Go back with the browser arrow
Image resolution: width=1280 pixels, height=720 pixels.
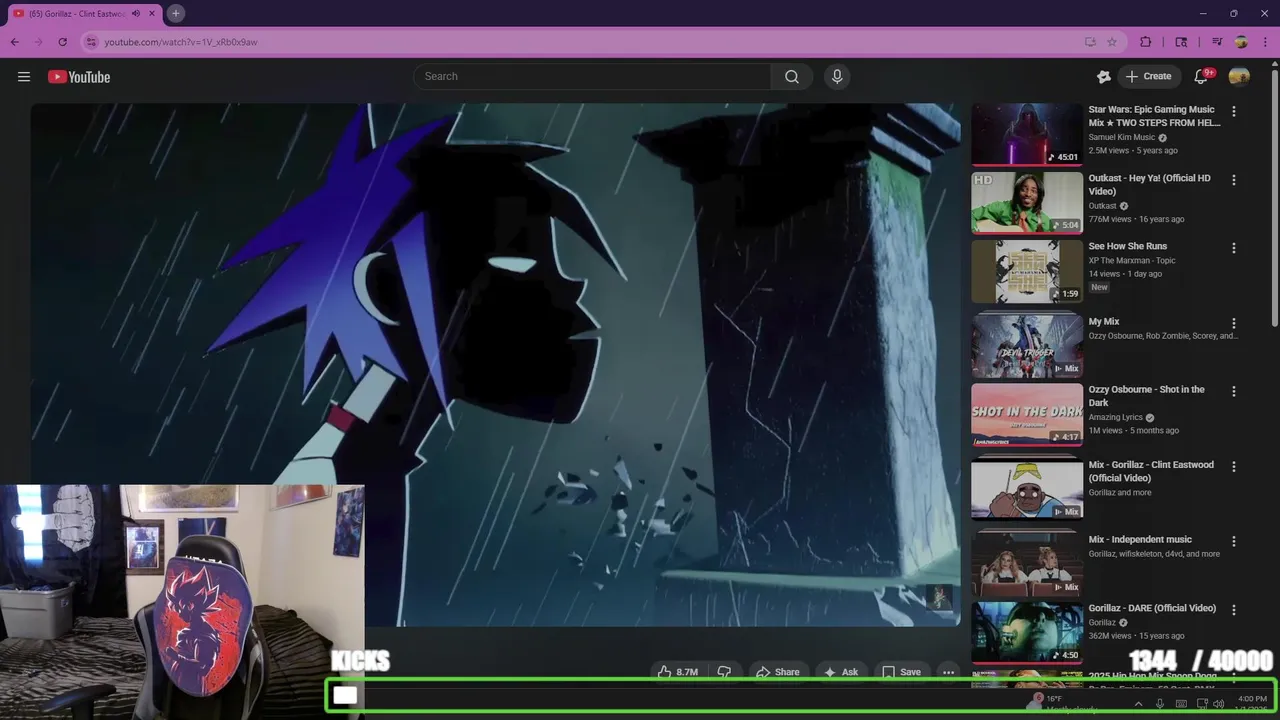coord(14,42)
